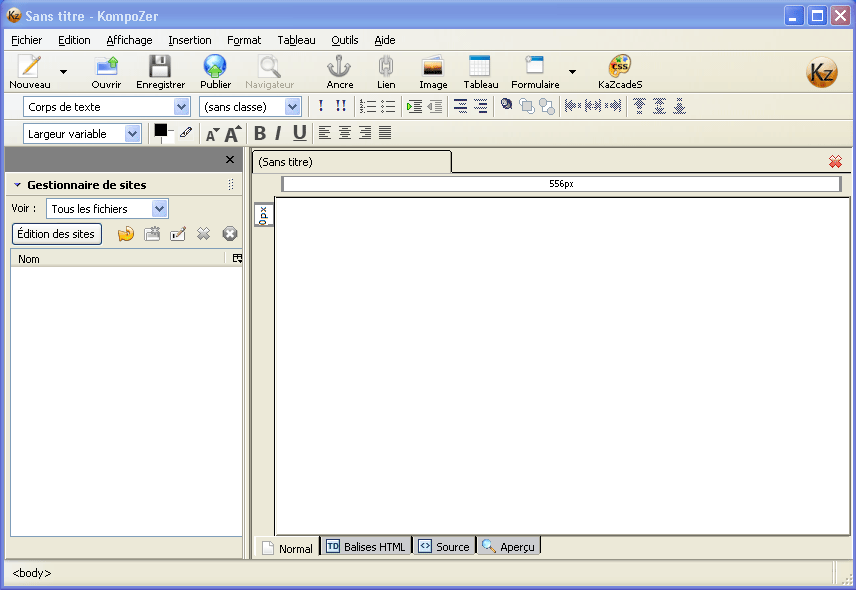Click the dropdown arrow next to Formulaire
The height and width of the screenshot is (590, 856).
572,71
